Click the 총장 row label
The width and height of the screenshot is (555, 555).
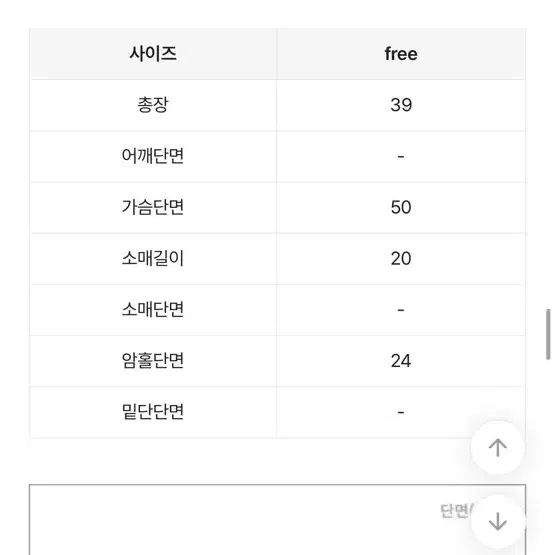point(153,105)
